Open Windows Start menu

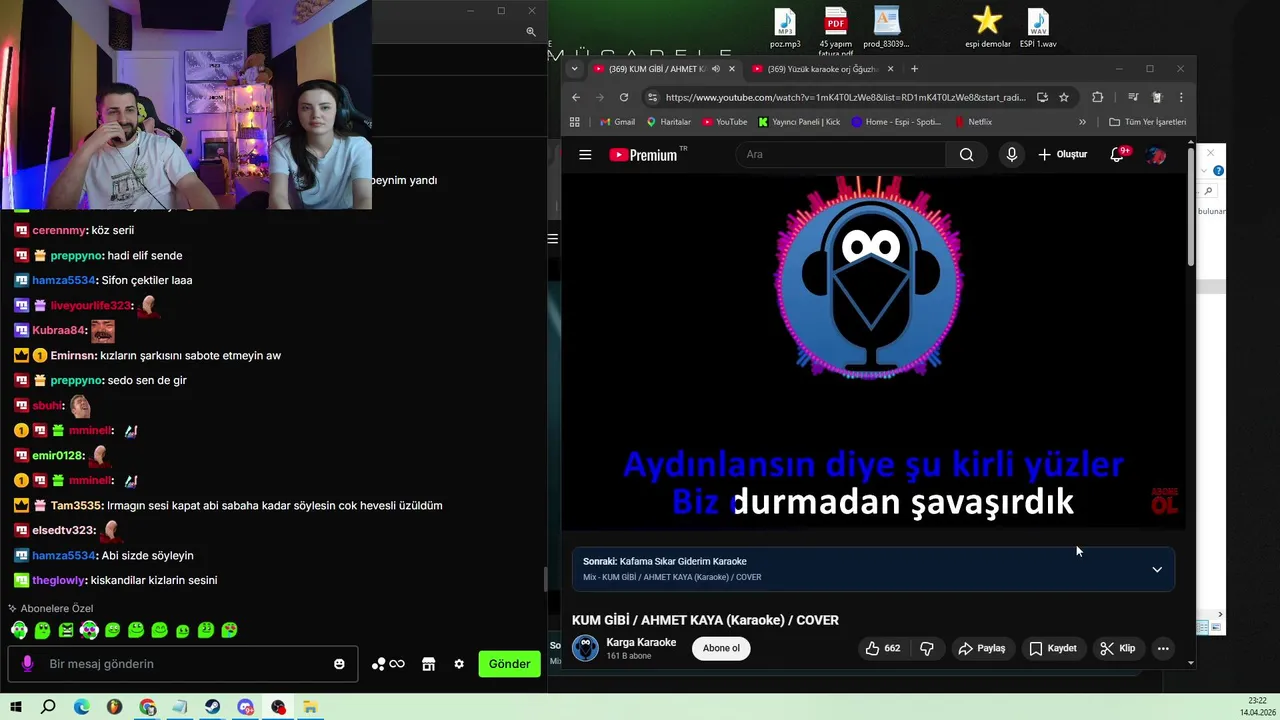pyautogui.click(x=16, y=707)
